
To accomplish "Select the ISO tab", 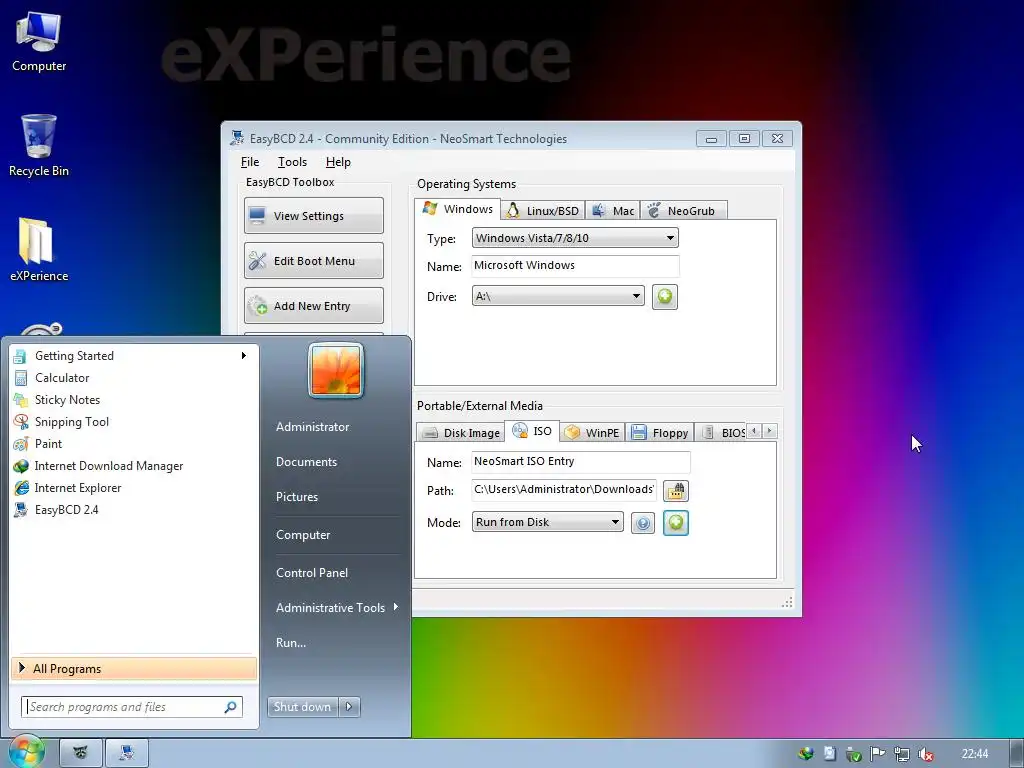I will point(532,431).
